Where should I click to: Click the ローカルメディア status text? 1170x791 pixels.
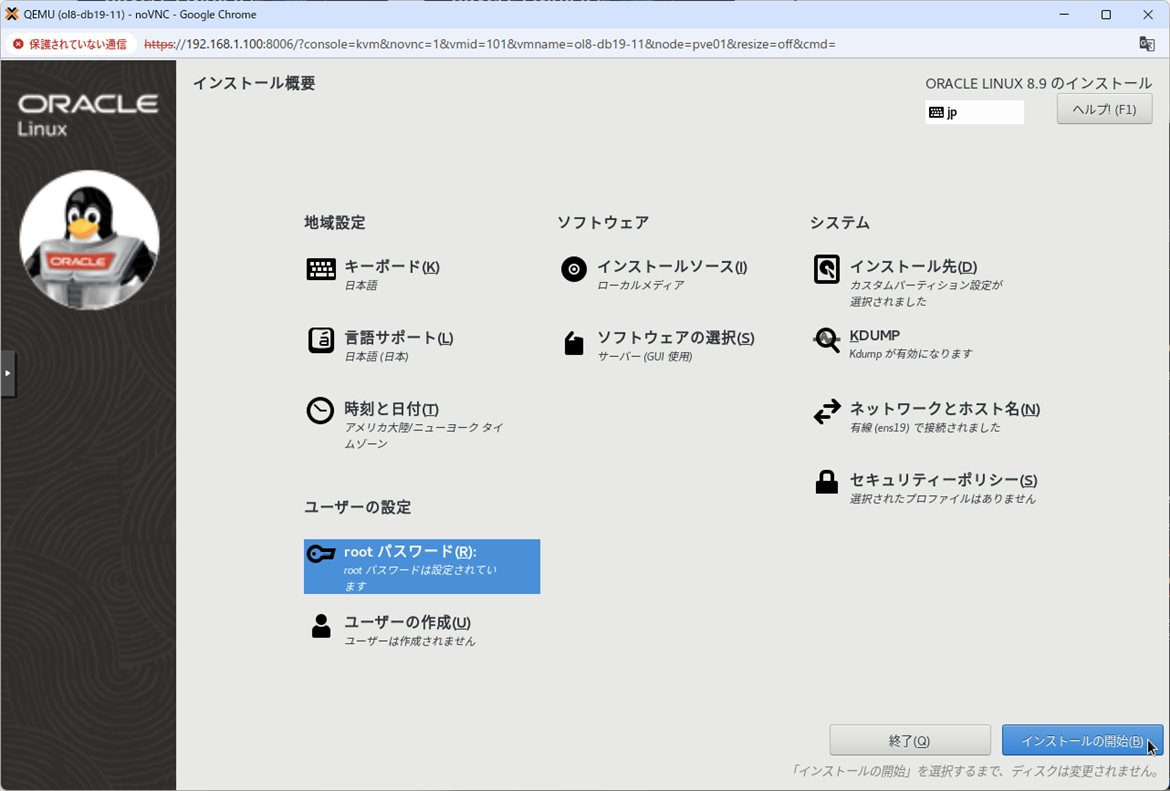pyautogui.click(x=640, y=285)
